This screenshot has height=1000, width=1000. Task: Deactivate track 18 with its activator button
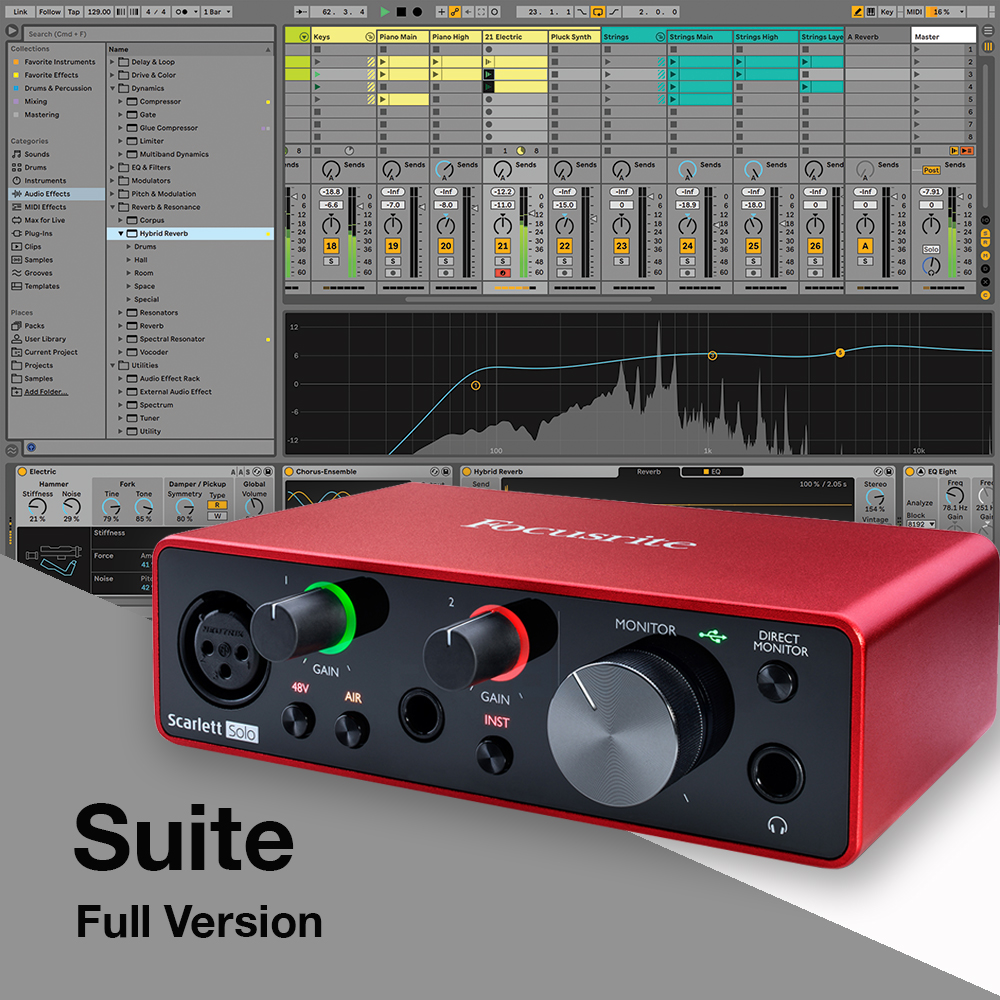(x=331, y=246)
